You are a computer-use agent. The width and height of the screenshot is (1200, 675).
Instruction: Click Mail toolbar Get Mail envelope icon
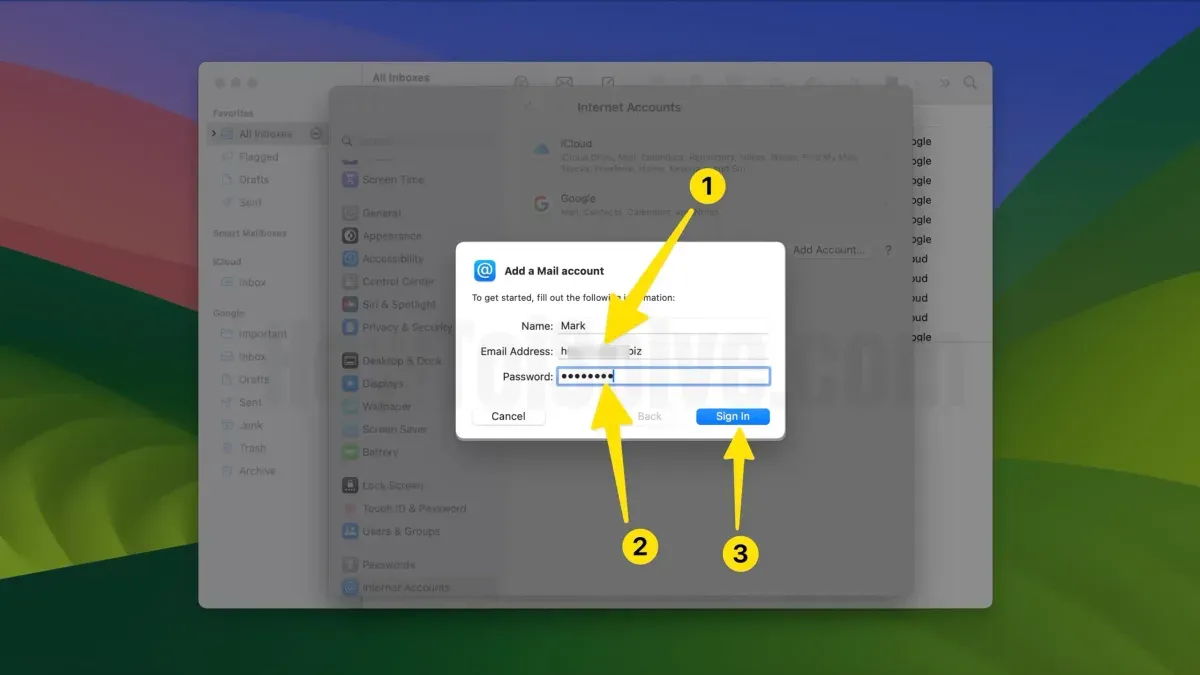(564, 83)
